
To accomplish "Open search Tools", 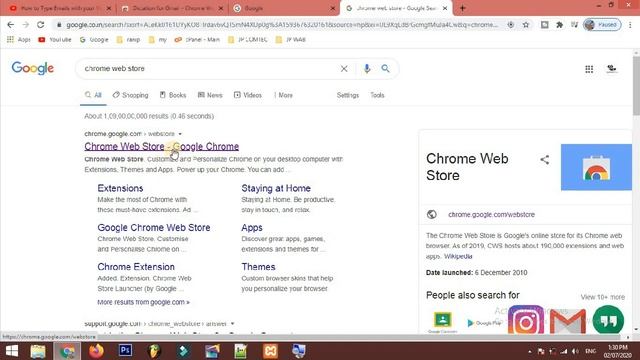I will pos(377,95).
